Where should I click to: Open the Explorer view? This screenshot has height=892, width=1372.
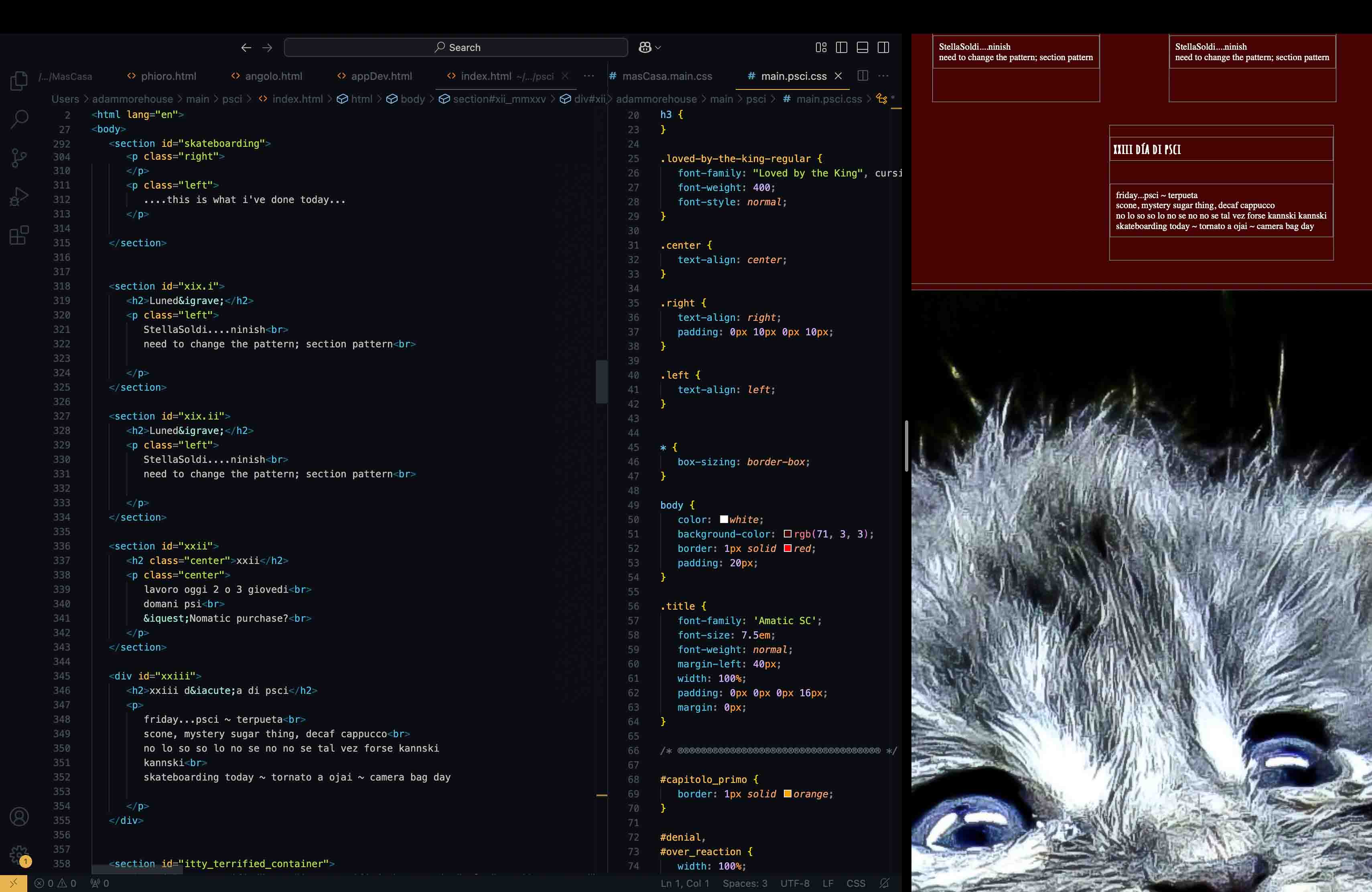point(19,81)
